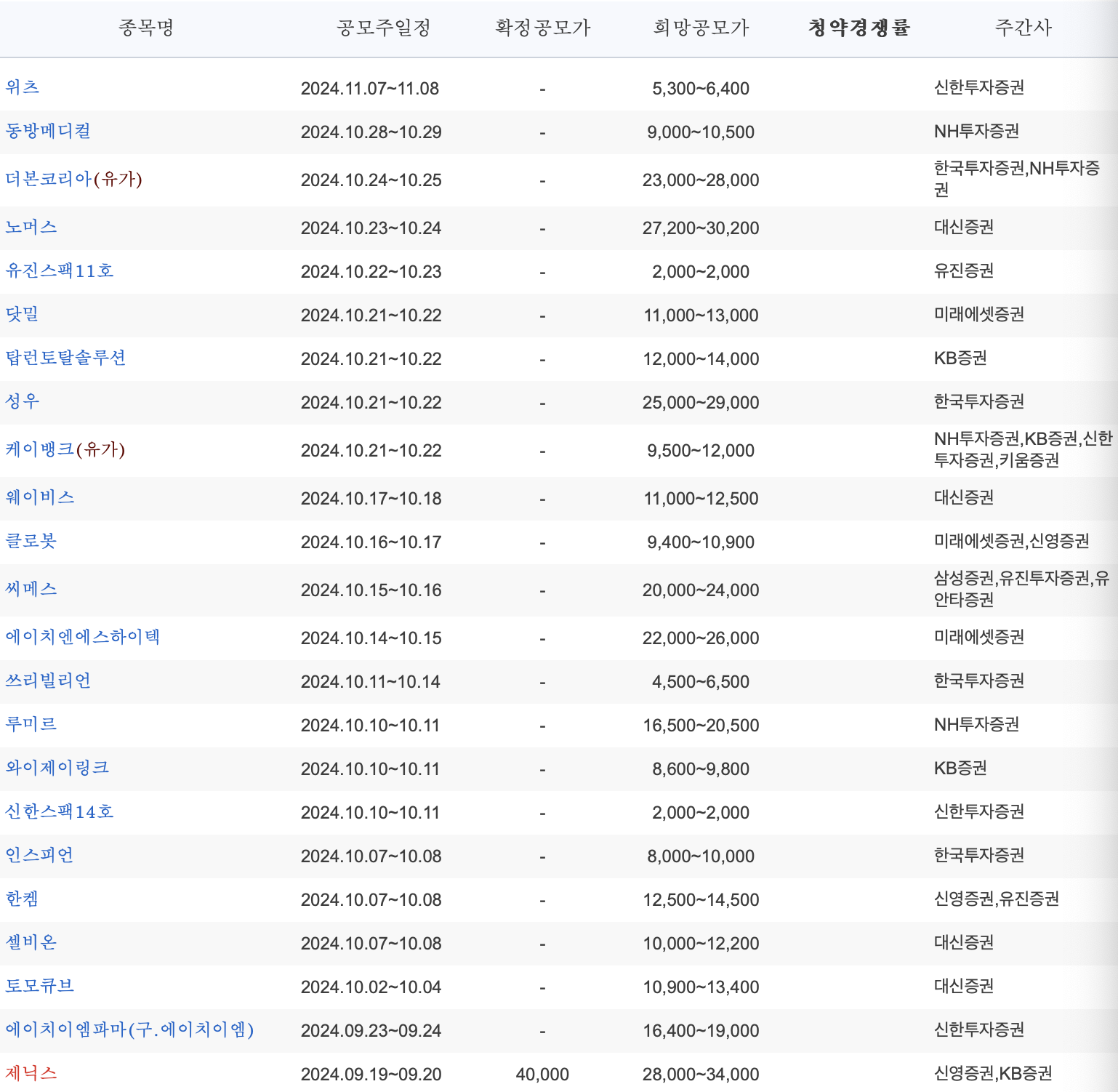Select the date 2024.10.22~10.23
Viewport: 1118px width, 1092px height.
click(371, 272)
